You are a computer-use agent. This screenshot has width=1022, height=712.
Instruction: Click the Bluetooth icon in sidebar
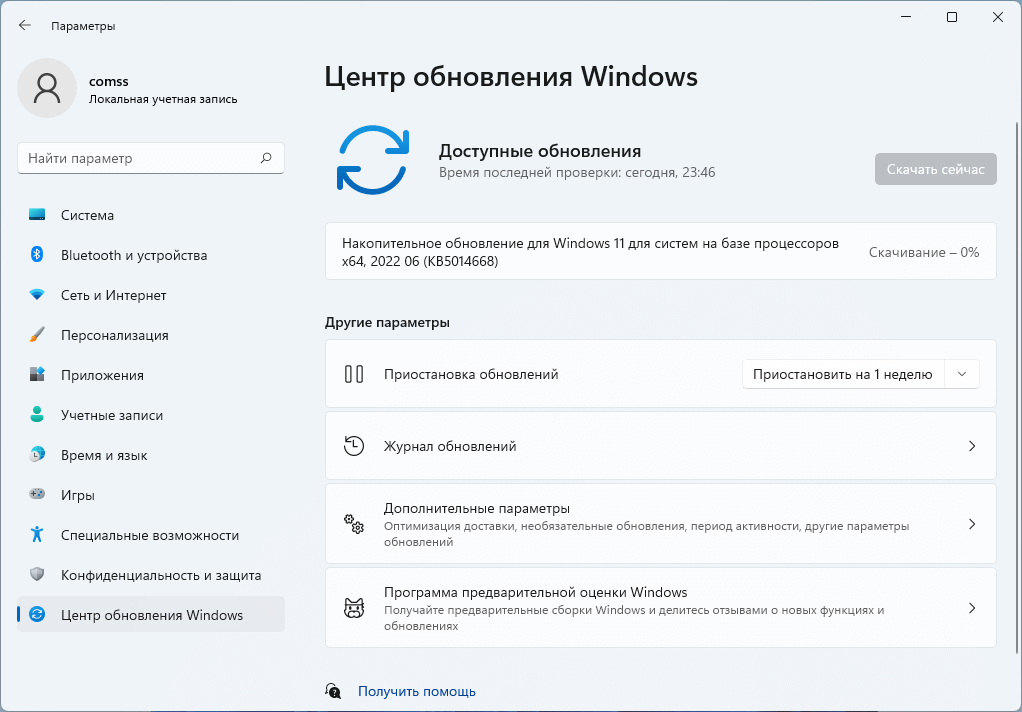(37, 255)
